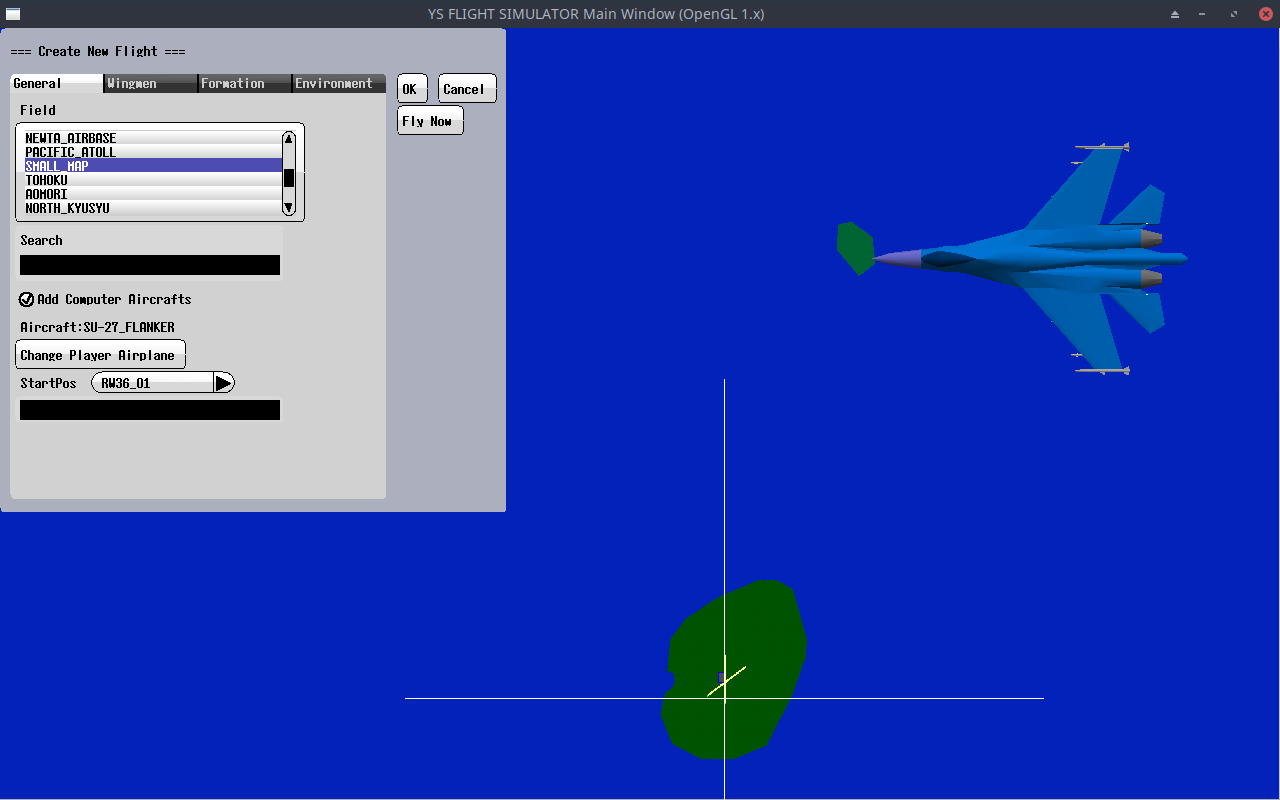Select SMALL_MAP in field list
Image resolution: width=1280 pixels, height=800 pixels.
[153, 166]
